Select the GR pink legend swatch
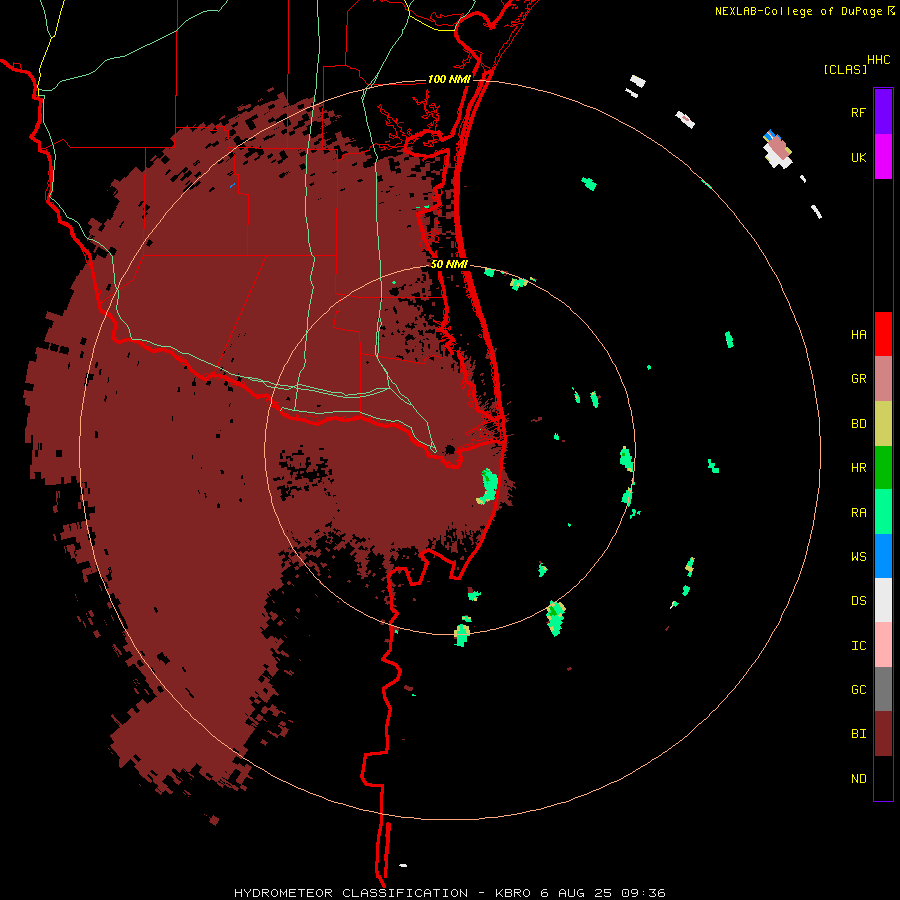 click(x=883, y=379)
